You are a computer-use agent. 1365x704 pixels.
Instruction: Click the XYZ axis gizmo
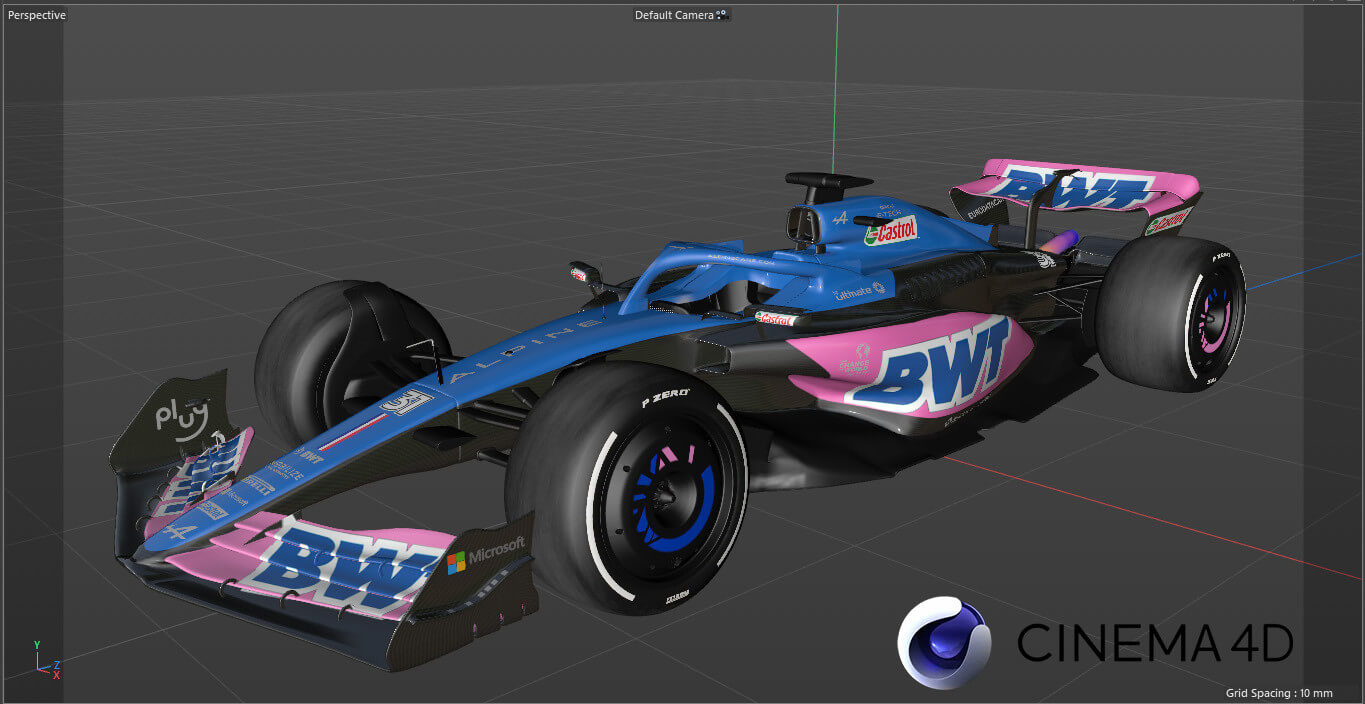[x=47, y=661]
